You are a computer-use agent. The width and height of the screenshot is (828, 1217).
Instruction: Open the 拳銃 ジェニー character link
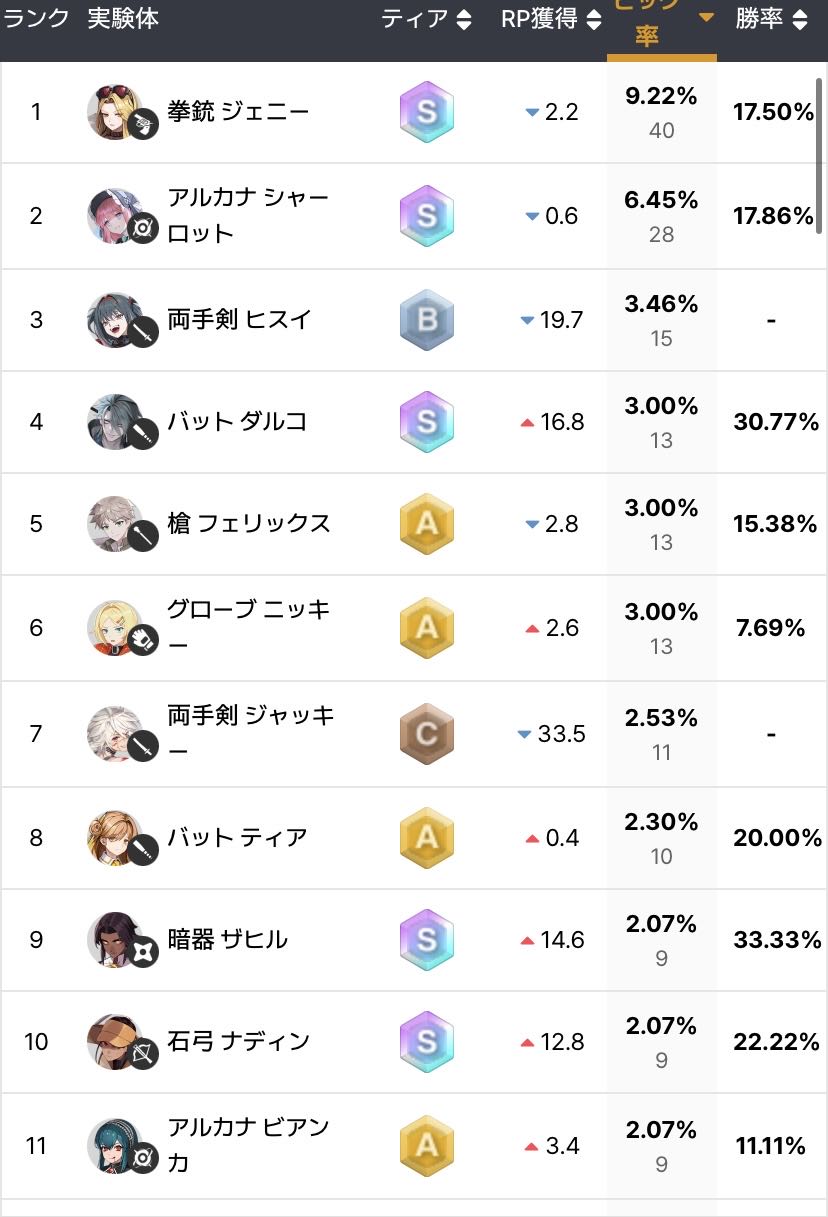[x=238, y=111]
